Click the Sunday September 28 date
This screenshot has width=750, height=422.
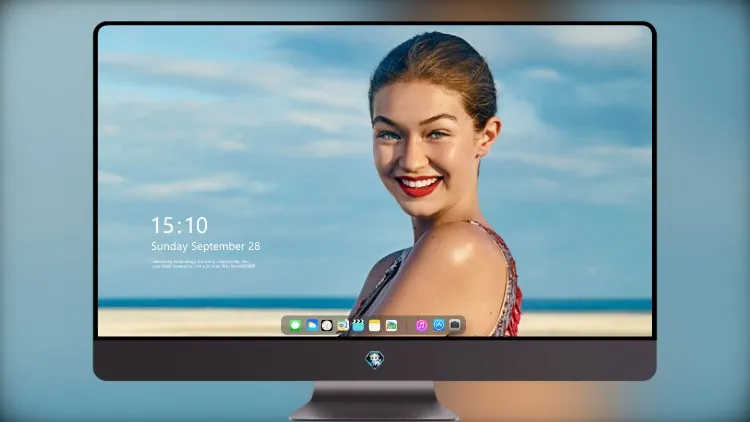coord(206,246)
